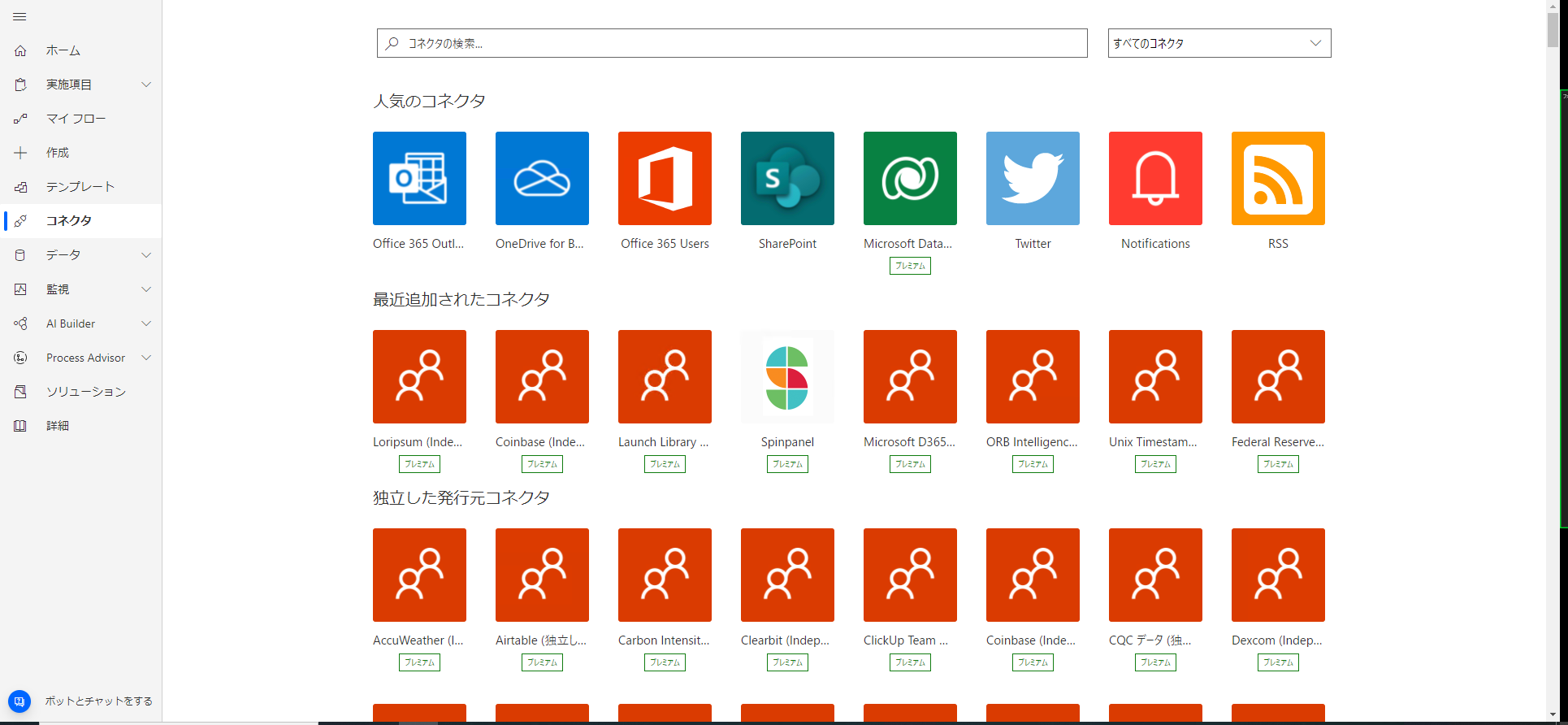This screenshot has width=1568, height=725.
Task: Open the Spinpanel connector icon
Action: (787, 376)
